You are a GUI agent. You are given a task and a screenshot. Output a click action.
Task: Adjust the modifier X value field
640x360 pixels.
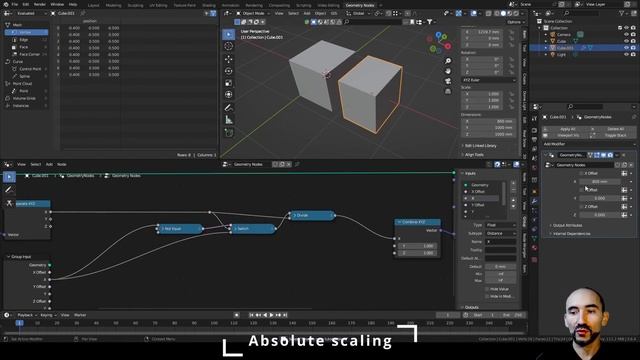pos(599,182)
